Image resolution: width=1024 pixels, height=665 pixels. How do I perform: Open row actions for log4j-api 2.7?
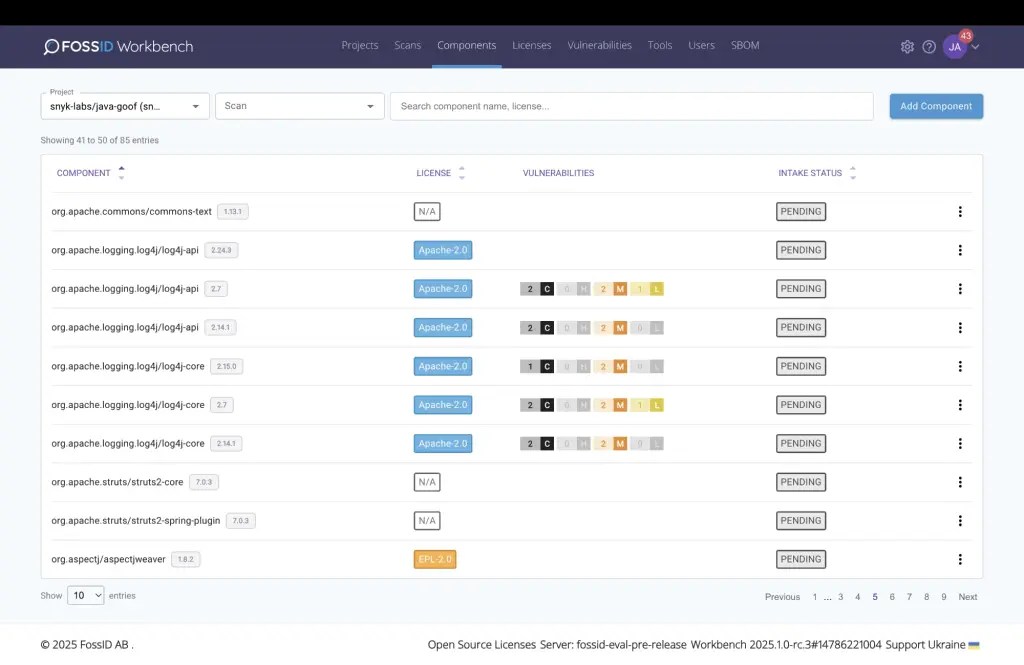[960, 289]
